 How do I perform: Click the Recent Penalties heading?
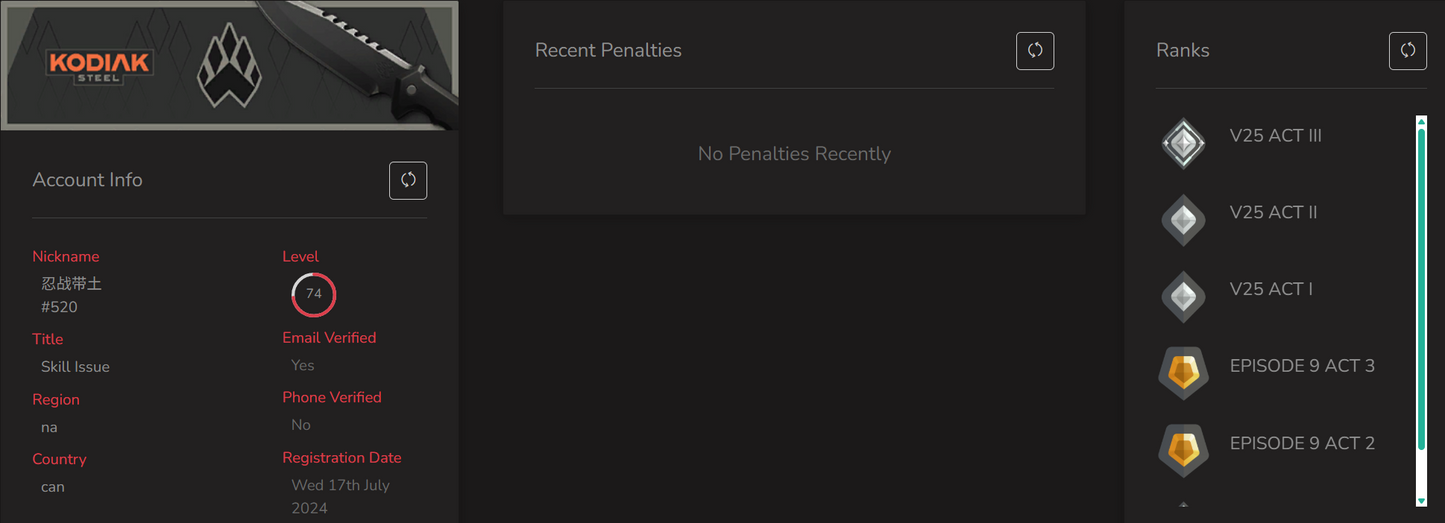[x=608, y=50]
